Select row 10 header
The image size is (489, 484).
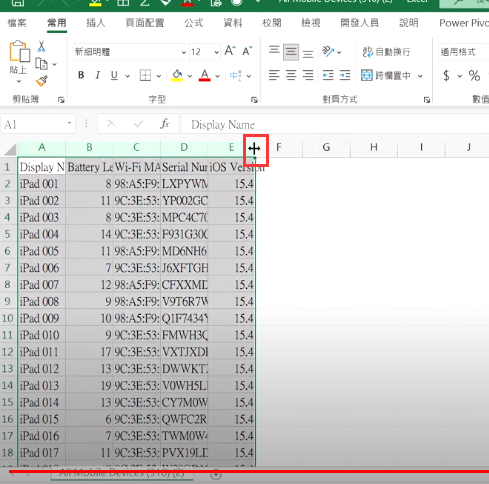click(8, 318)
